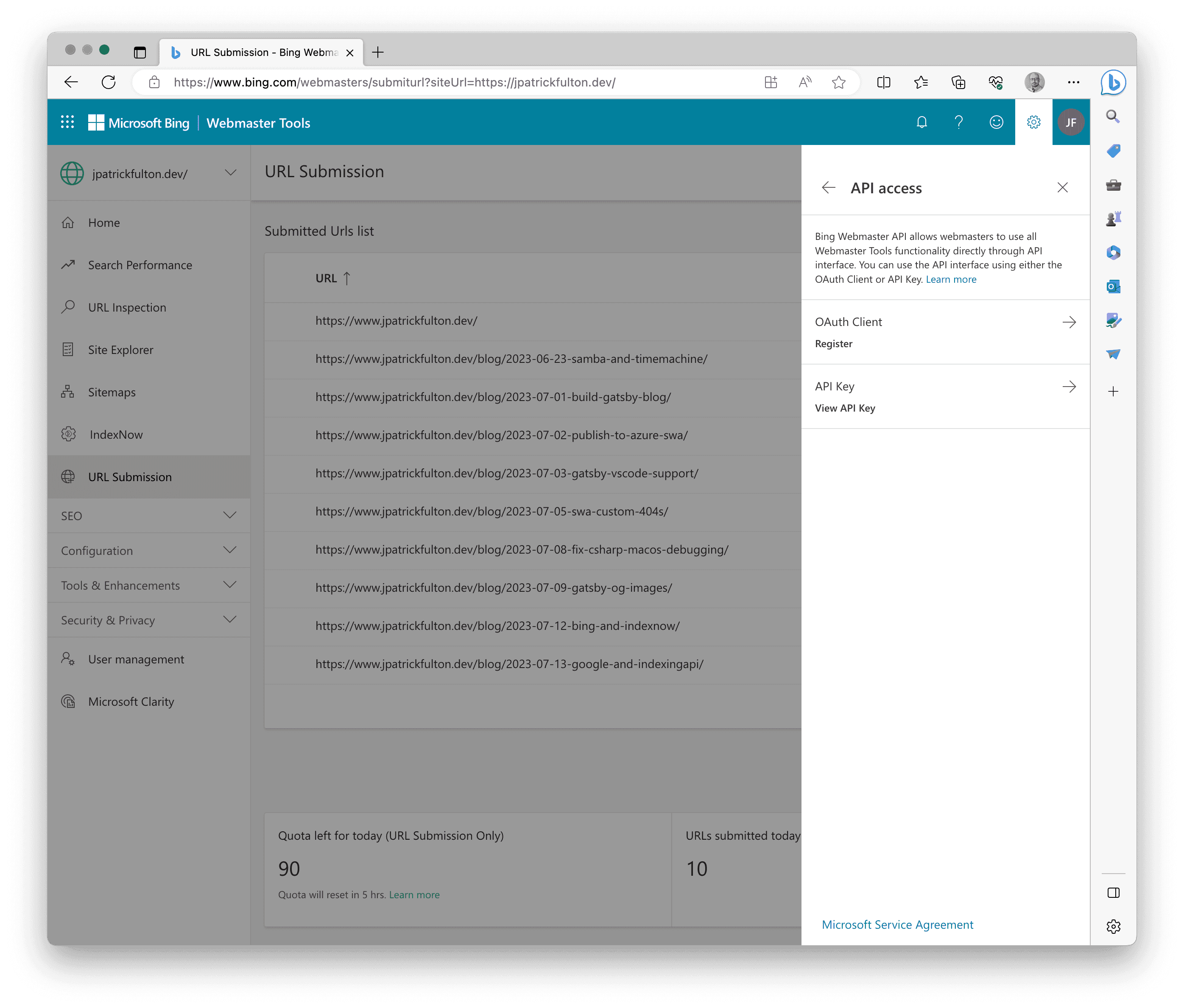The height and width of the screenshot is (1008, 1184).
Task: Open Microsoft Service Agreement link
Action: pos(897,924)
